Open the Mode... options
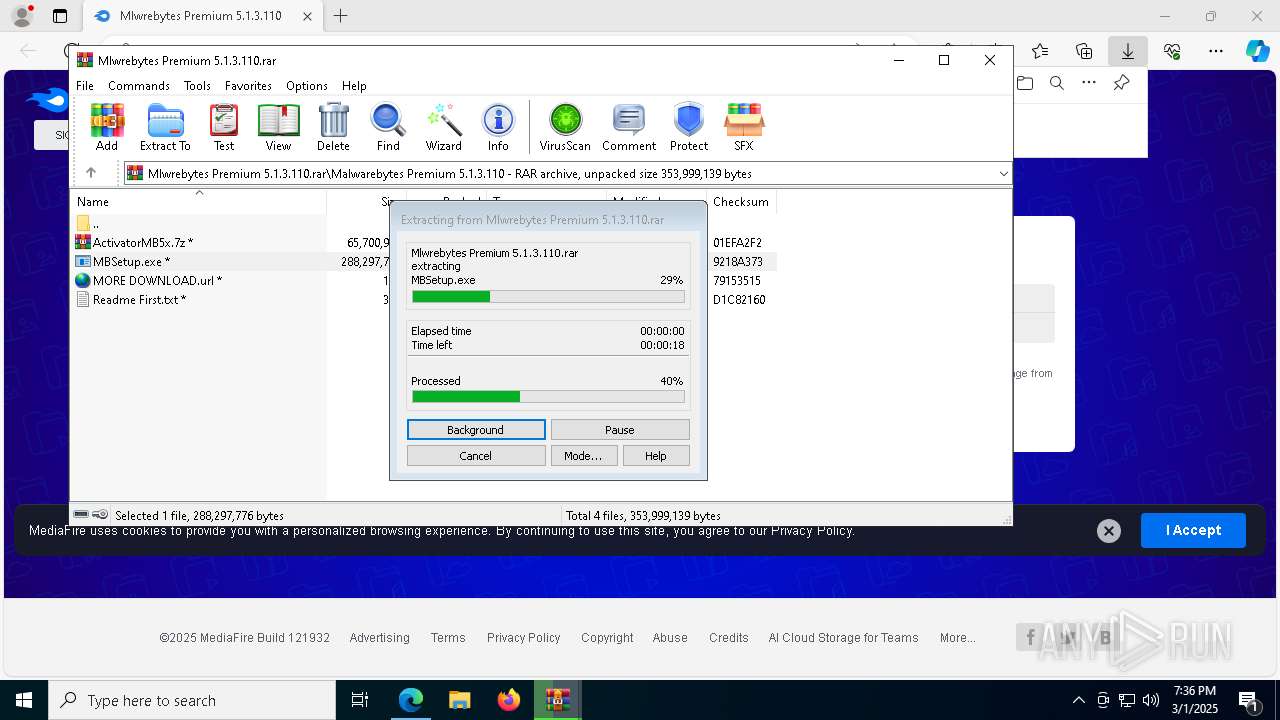Screen dimensions: 1280x720 click(x=583, y=456)
